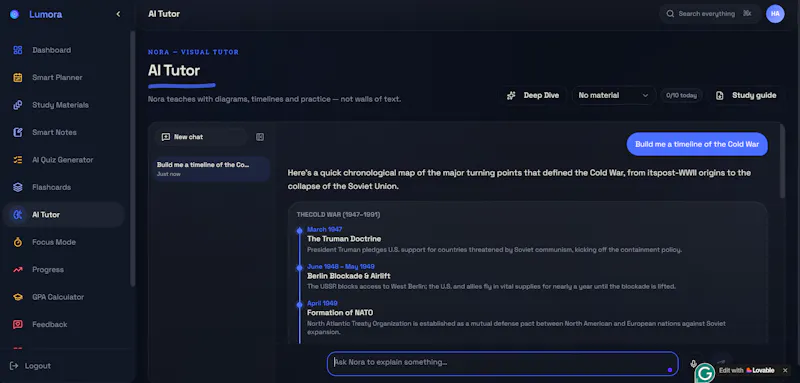Click the March 1947 timeline marker dot
Viewport: 800px width, 383px height.
(299, 231)
